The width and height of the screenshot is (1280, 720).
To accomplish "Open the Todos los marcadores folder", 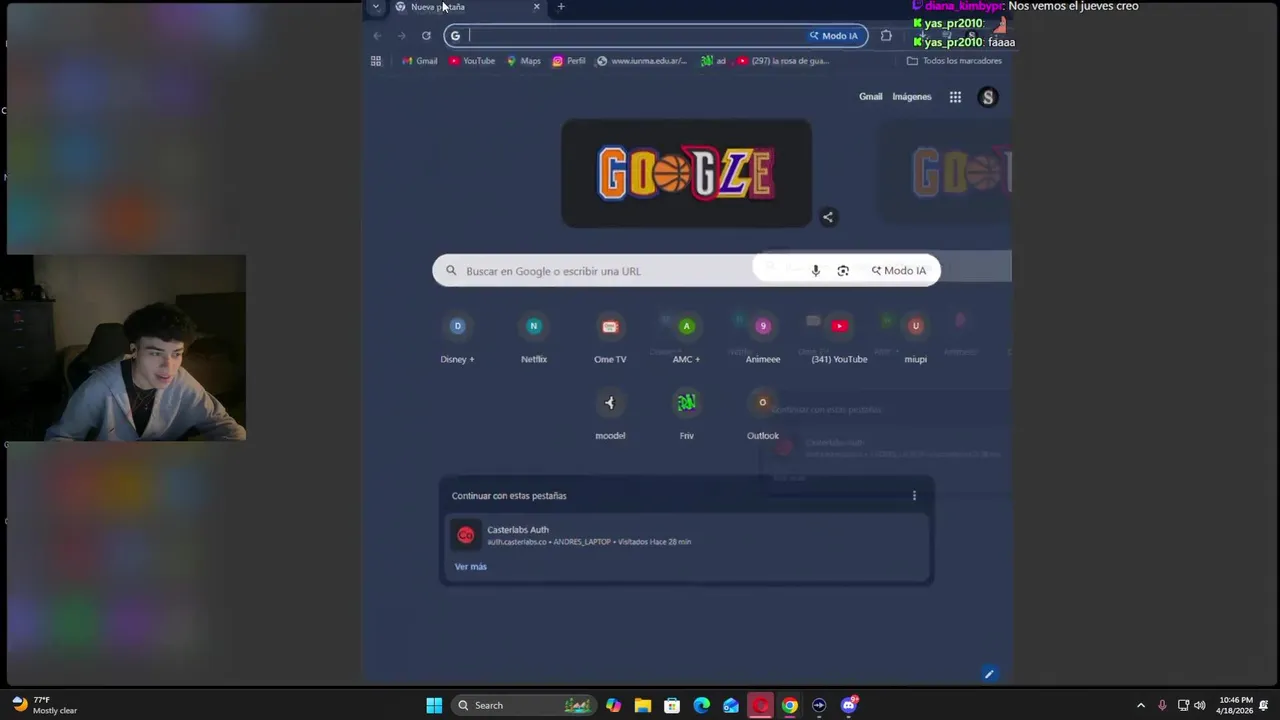I will click(x=954, y=61).
